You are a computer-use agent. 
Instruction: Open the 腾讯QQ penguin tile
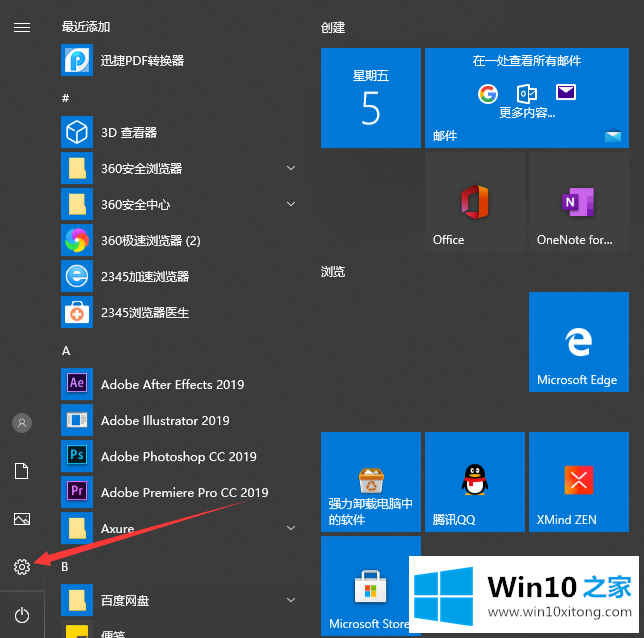[475, 482]
